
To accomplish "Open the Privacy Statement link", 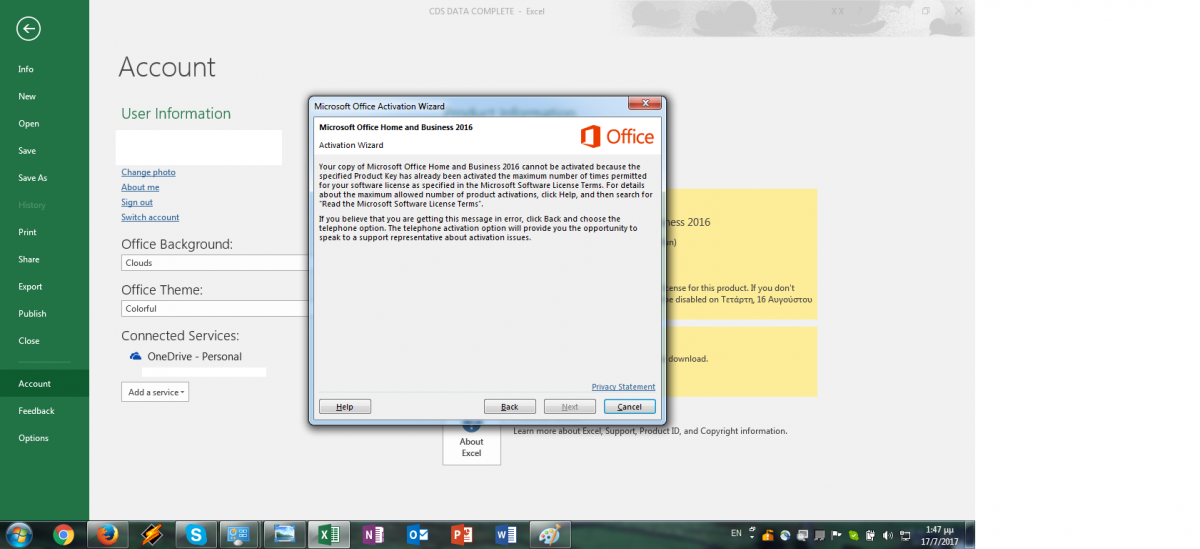I will pos(623,387).
